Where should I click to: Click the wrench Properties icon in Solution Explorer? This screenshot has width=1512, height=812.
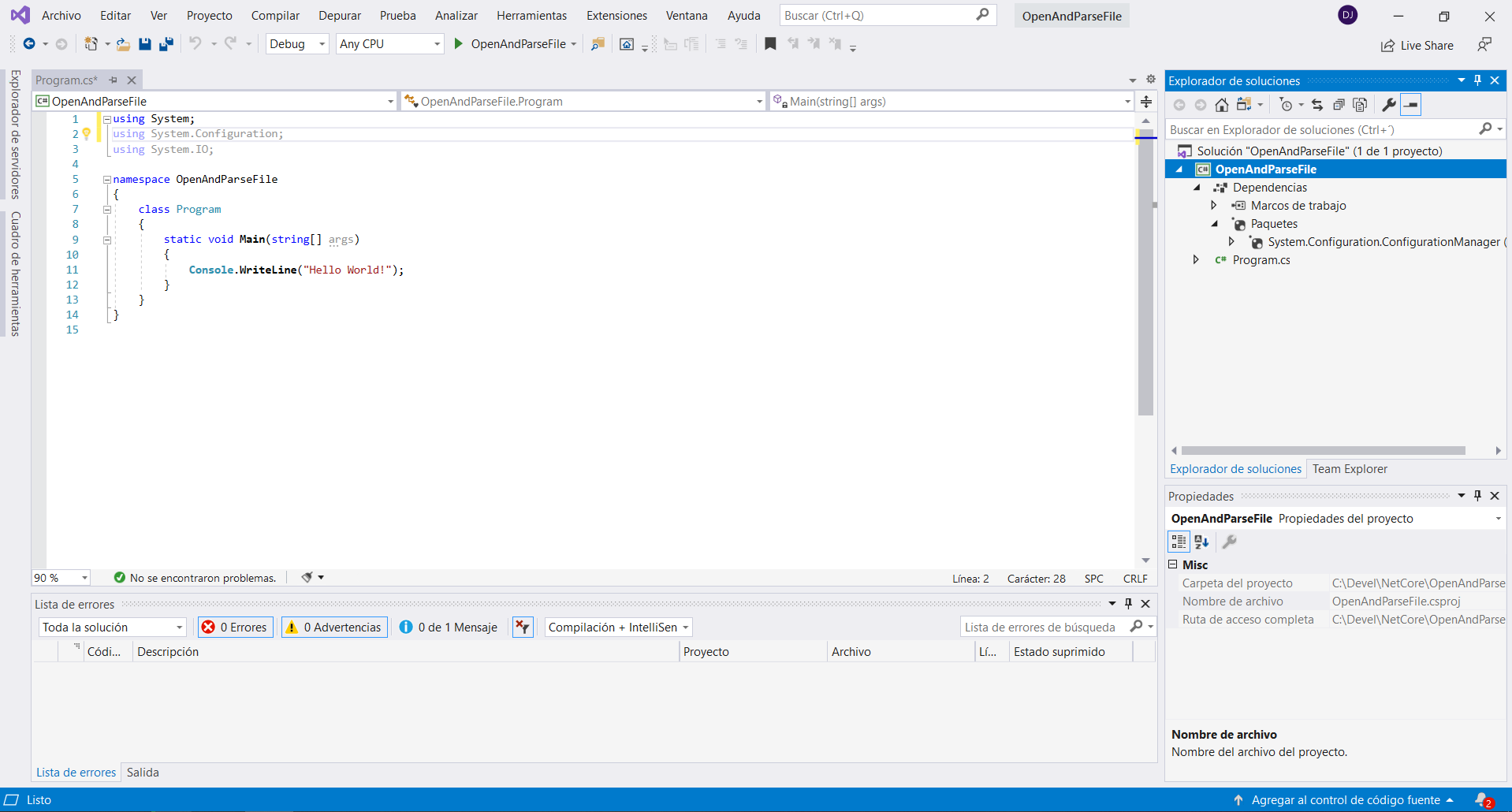tap(1389, 105)
